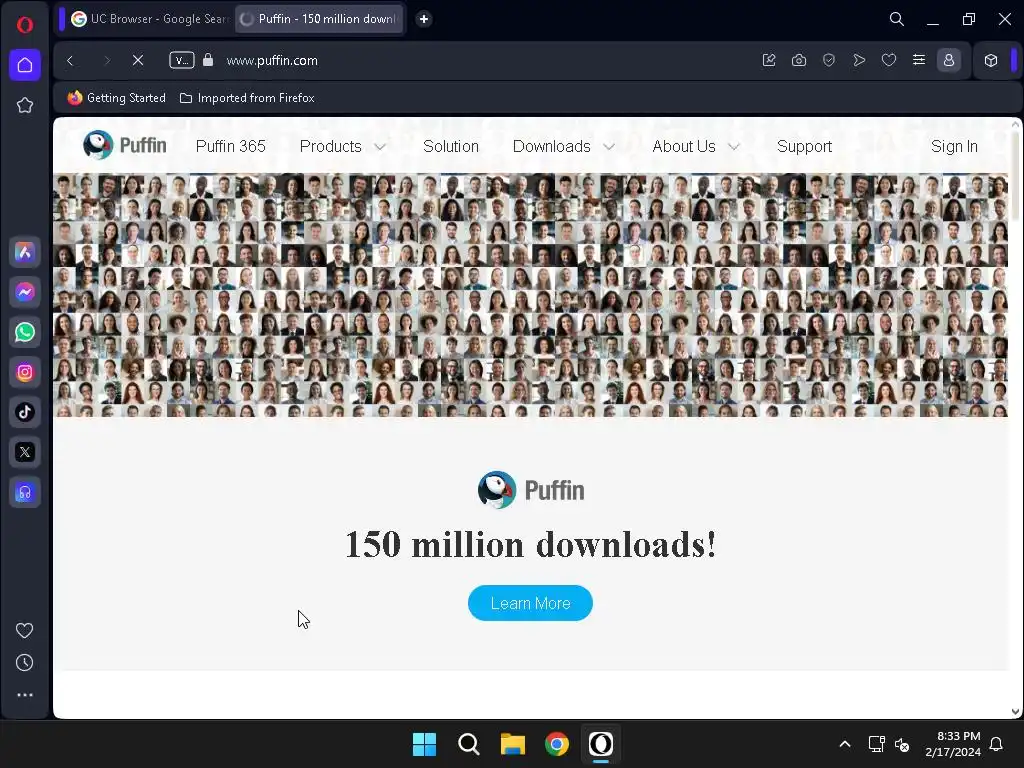1024x768 pixels.
Task: Add page to bookmarks with heart icon
Action: point(889,60)
